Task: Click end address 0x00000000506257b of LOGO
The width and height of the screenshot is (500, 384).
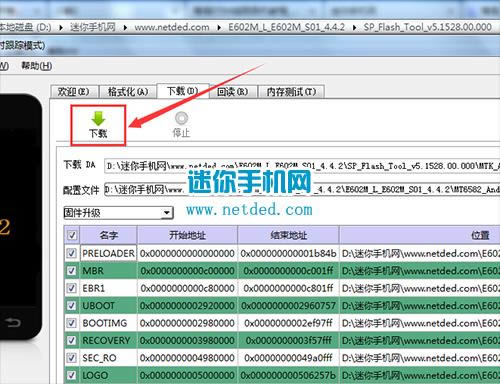Action: (x=288, y=375)
